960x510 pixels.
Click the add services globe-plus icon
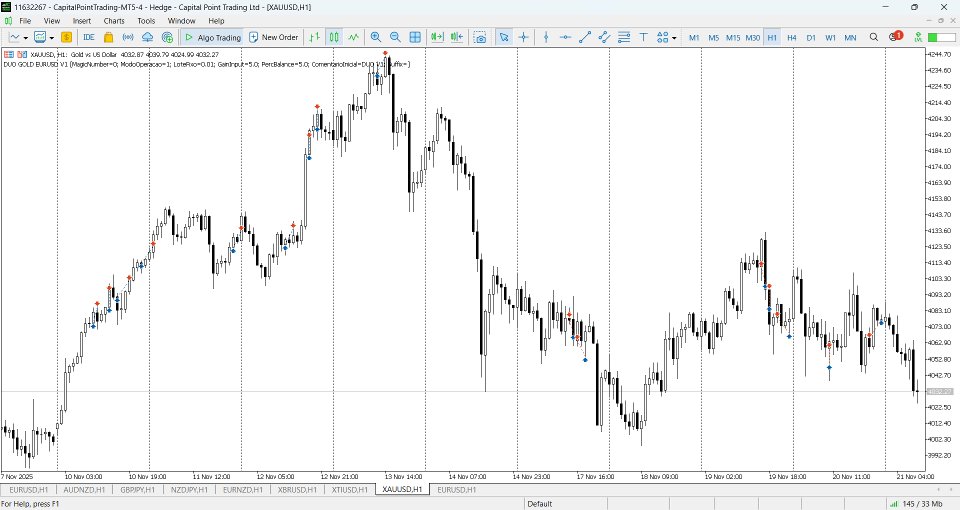(167, 37)
